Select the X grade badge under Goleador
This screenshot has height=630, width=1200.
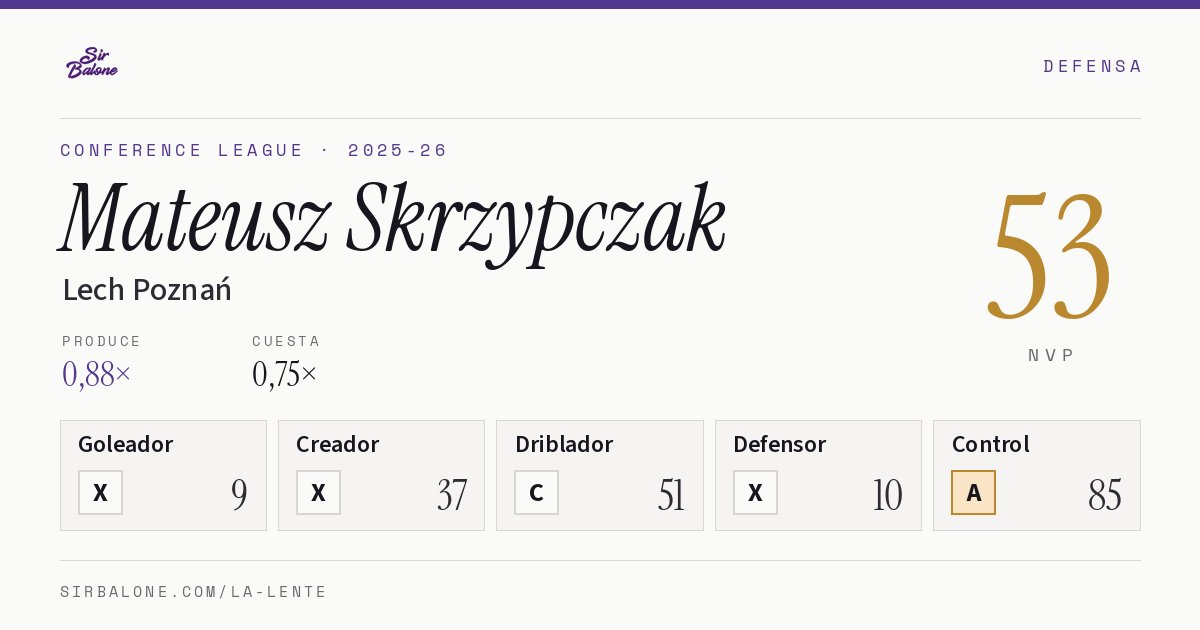[x=101, y=493]
